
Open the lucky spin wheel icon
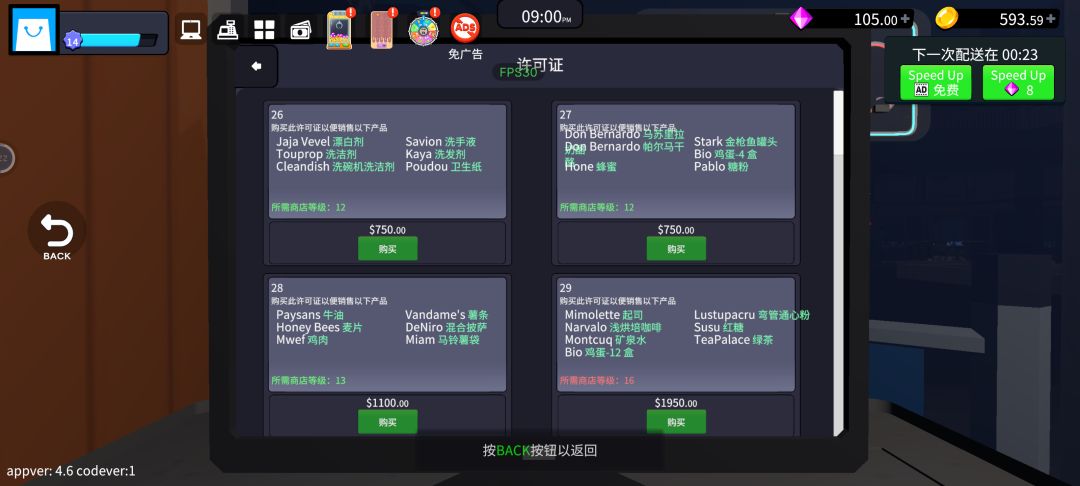pyautogui.click(x=423, y=30)
